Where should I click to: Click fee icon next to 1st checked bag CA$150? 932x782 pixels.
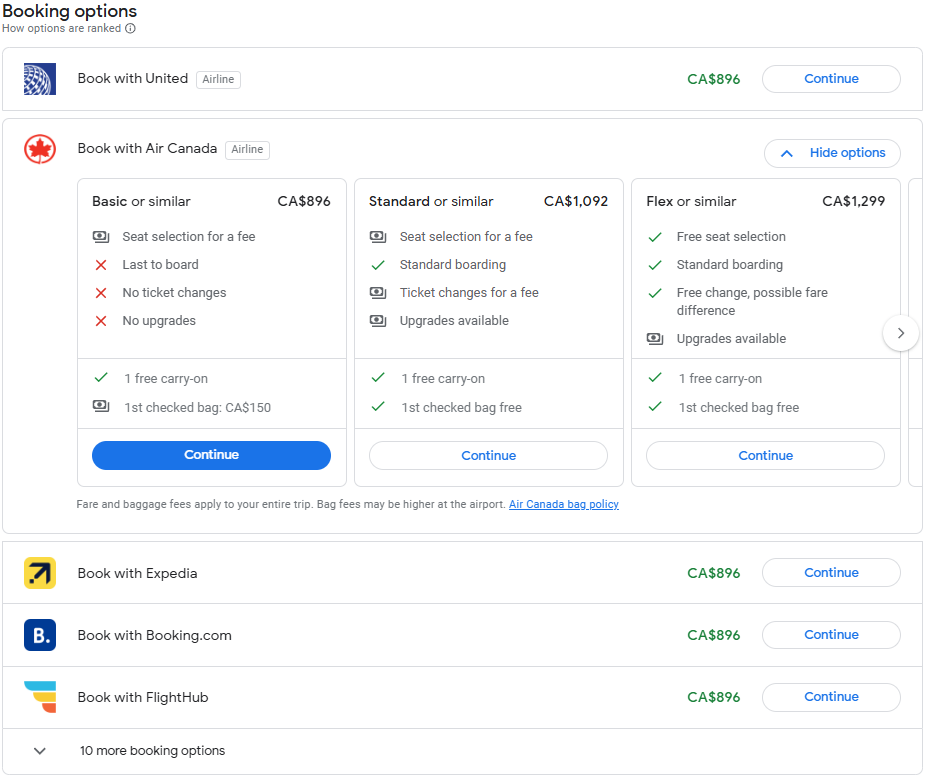click(x=101, y=407)
